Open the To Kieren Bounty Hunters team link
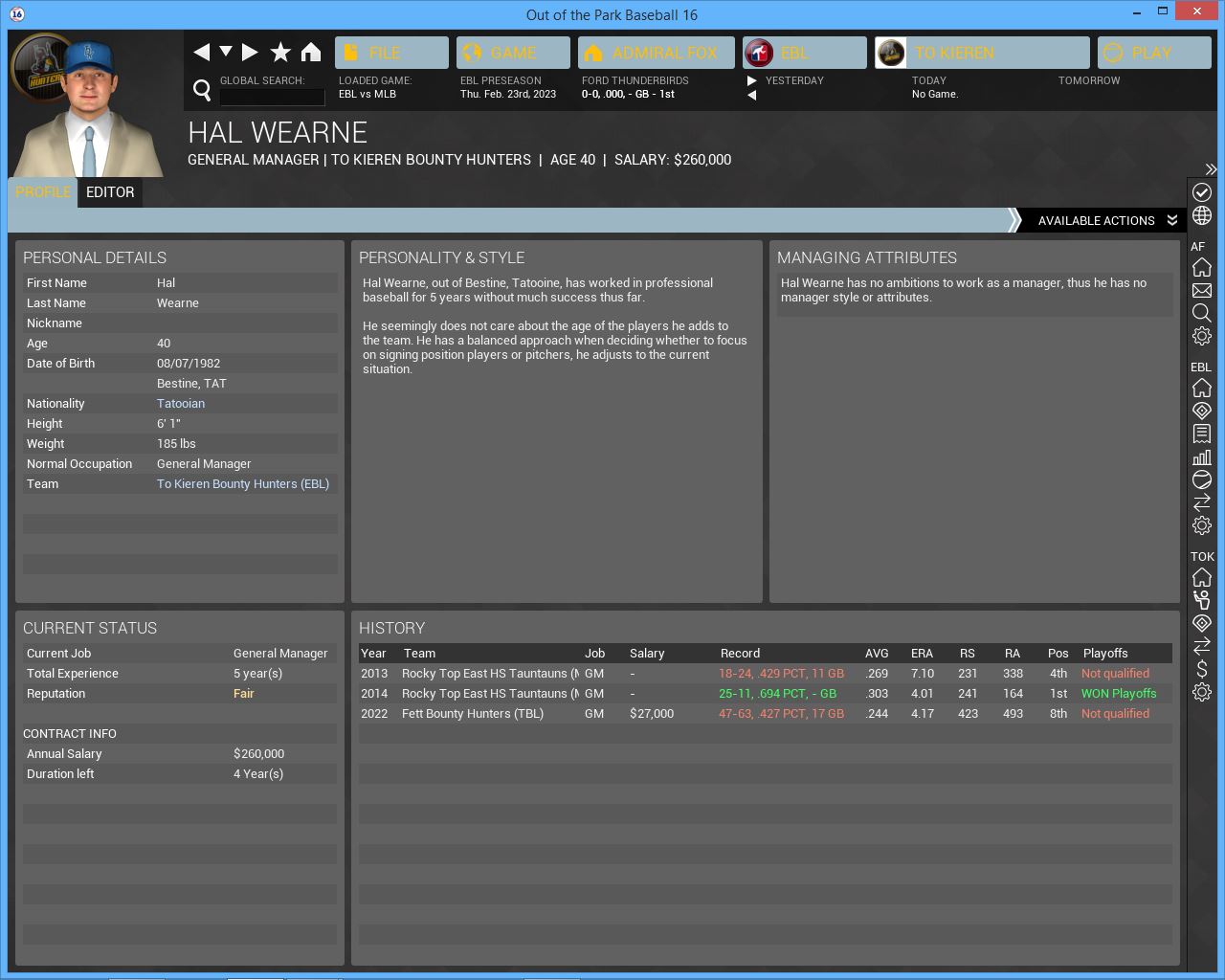Viewport: 1225px width, 980px height. pyautogui.click(x=243, y=484)
